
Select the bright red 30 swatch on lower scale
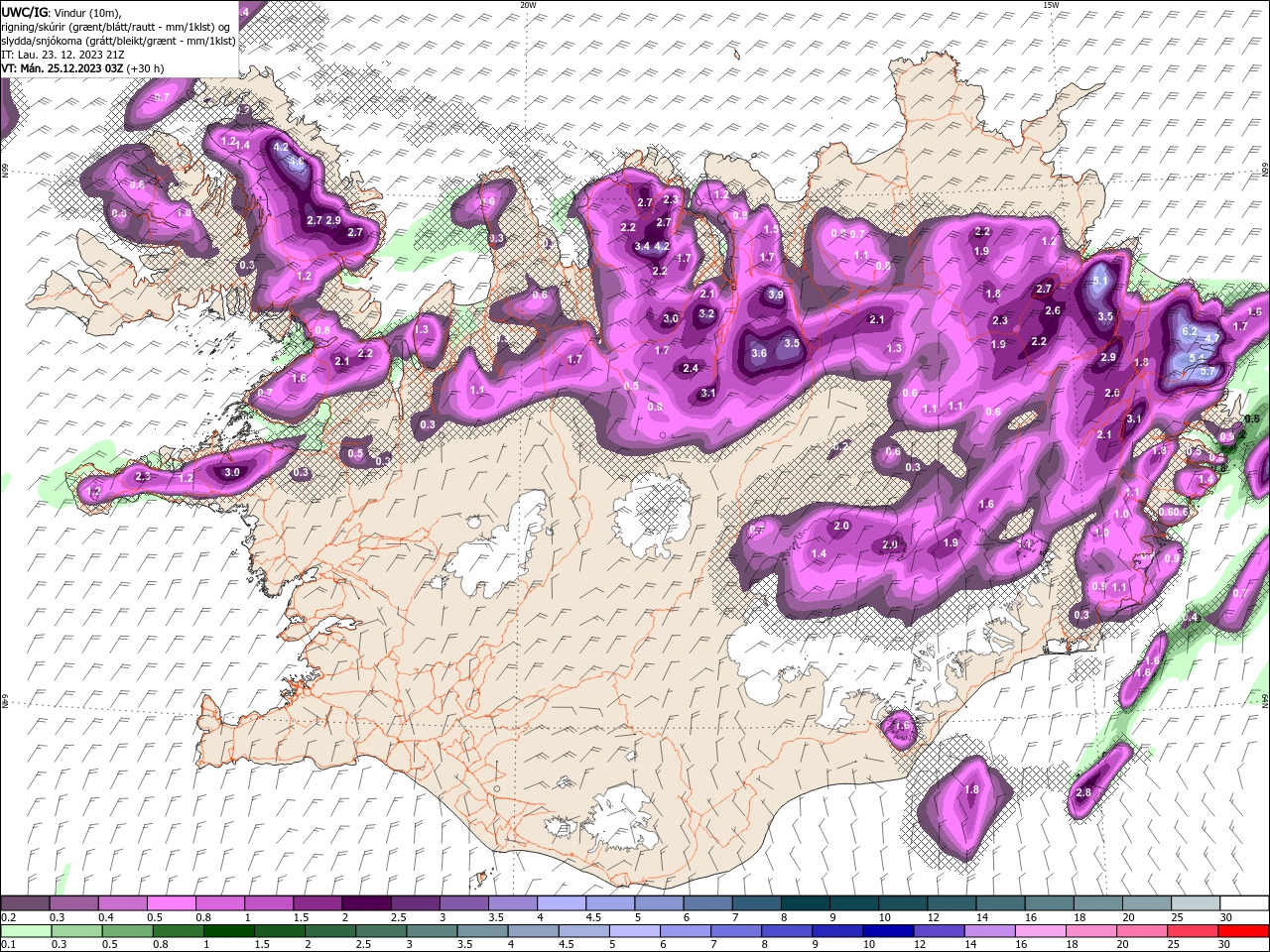click(1241, 930)
